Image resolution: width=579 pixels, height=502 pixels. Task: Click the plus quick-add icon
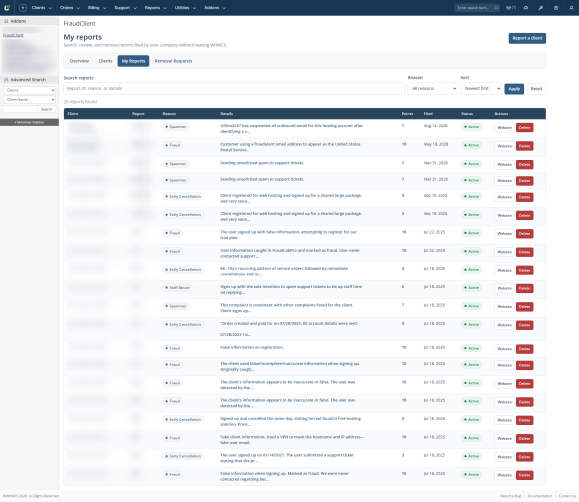pyautogui.click(x=23, y=7)
